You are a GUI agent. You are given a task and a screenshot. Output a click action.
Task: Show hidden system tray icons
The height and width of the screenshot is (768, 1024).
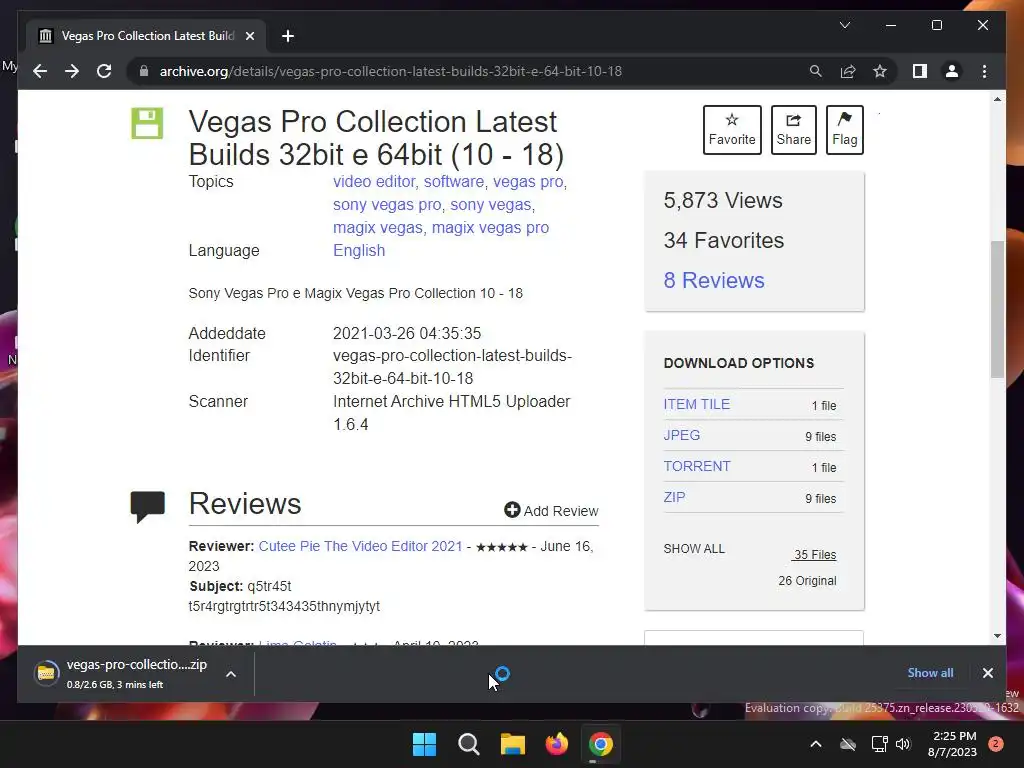coord(816,744)
